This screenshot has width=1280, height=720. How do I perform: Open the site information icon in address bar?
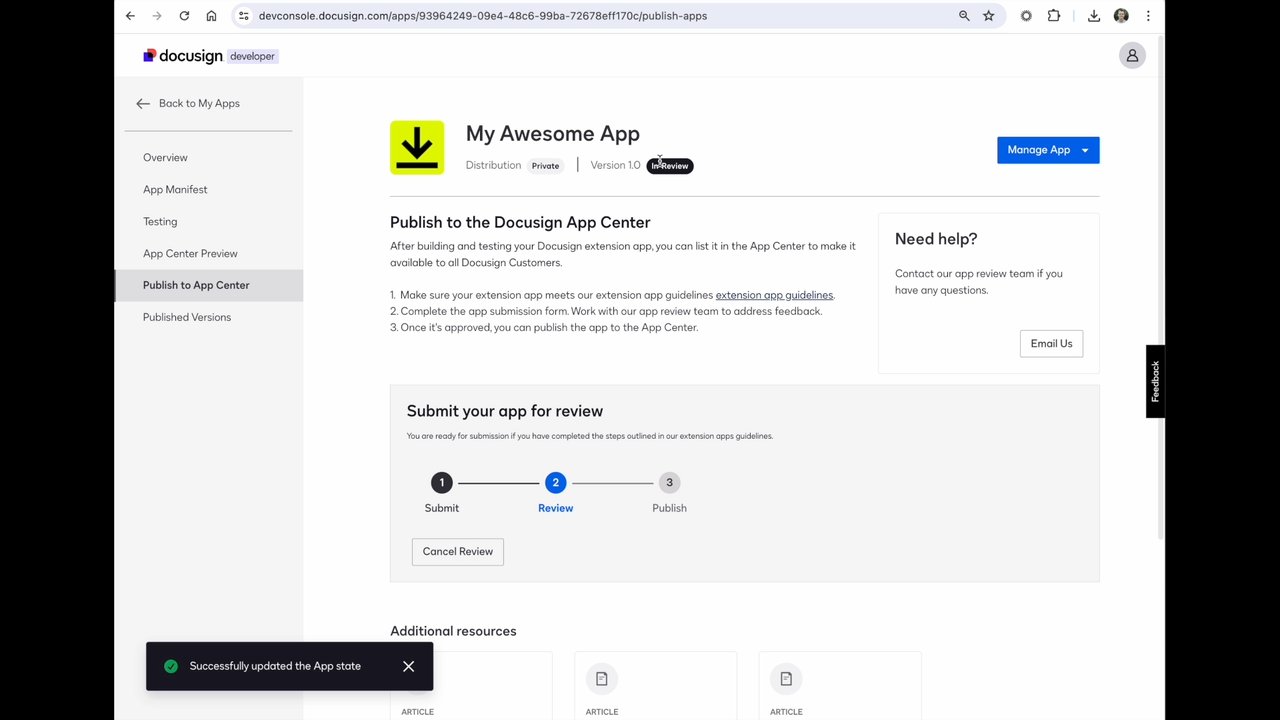coord(243,16)
